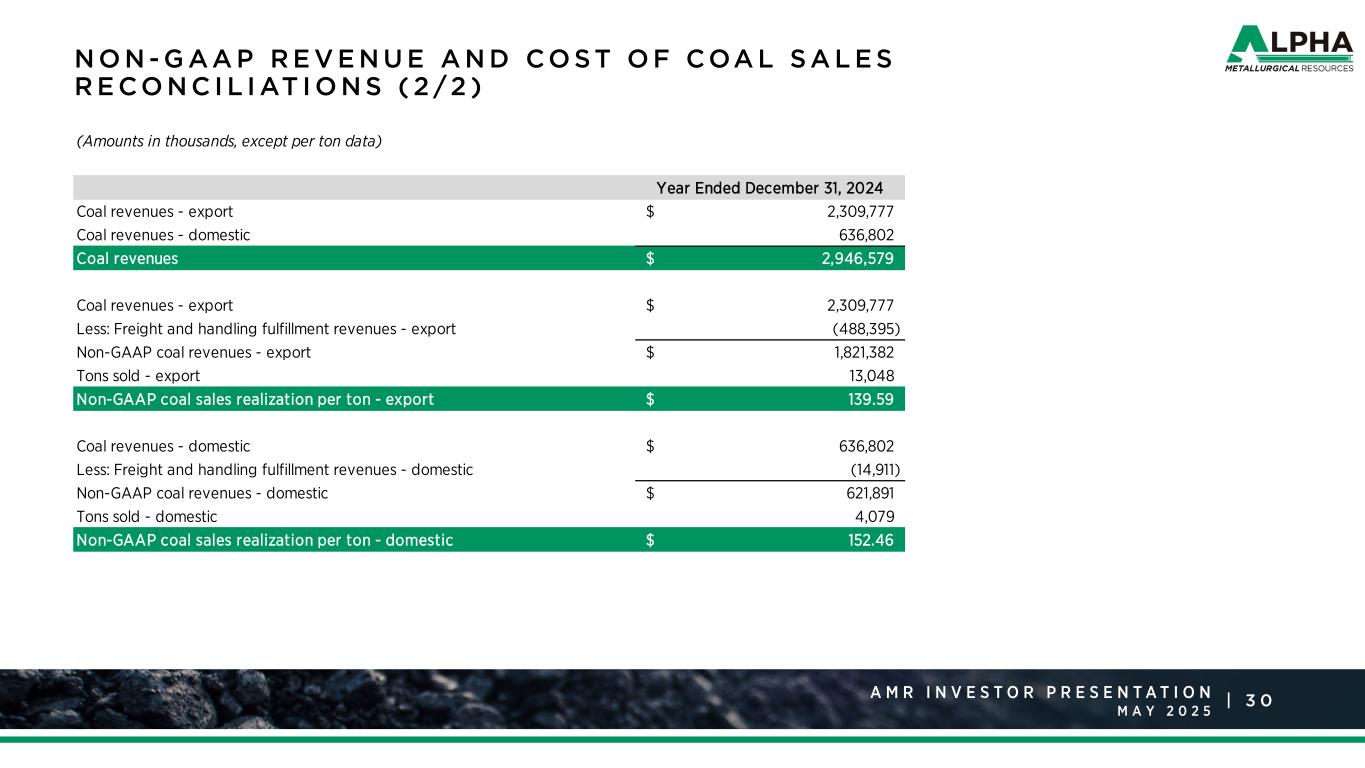Click the 'Tons sold - export' label
Image resolution: width=1365 pixels, height=768 pixels.
(138, 376)
